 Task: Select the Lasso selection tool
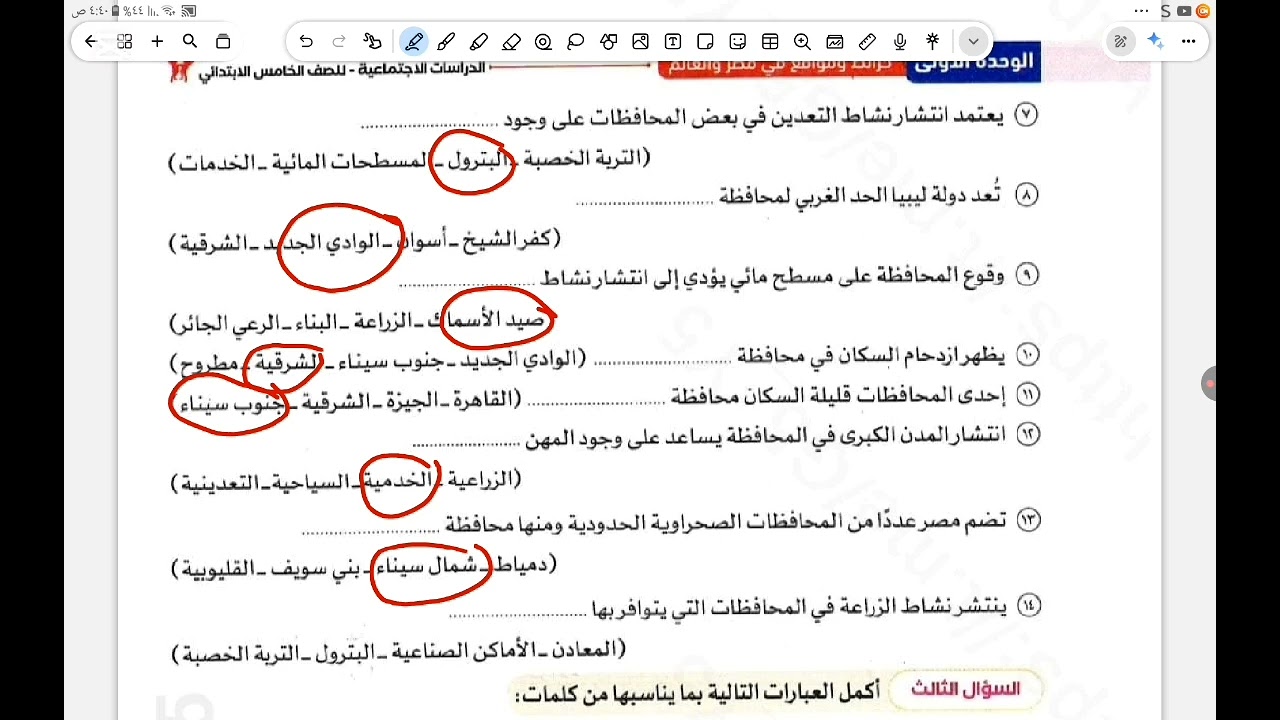[x=576, y=42]
